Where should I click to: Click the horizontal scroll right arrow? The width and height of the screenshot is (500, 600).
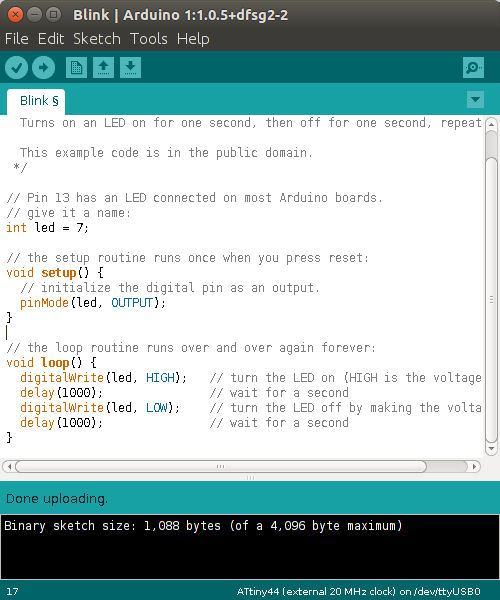click(474, 466)
